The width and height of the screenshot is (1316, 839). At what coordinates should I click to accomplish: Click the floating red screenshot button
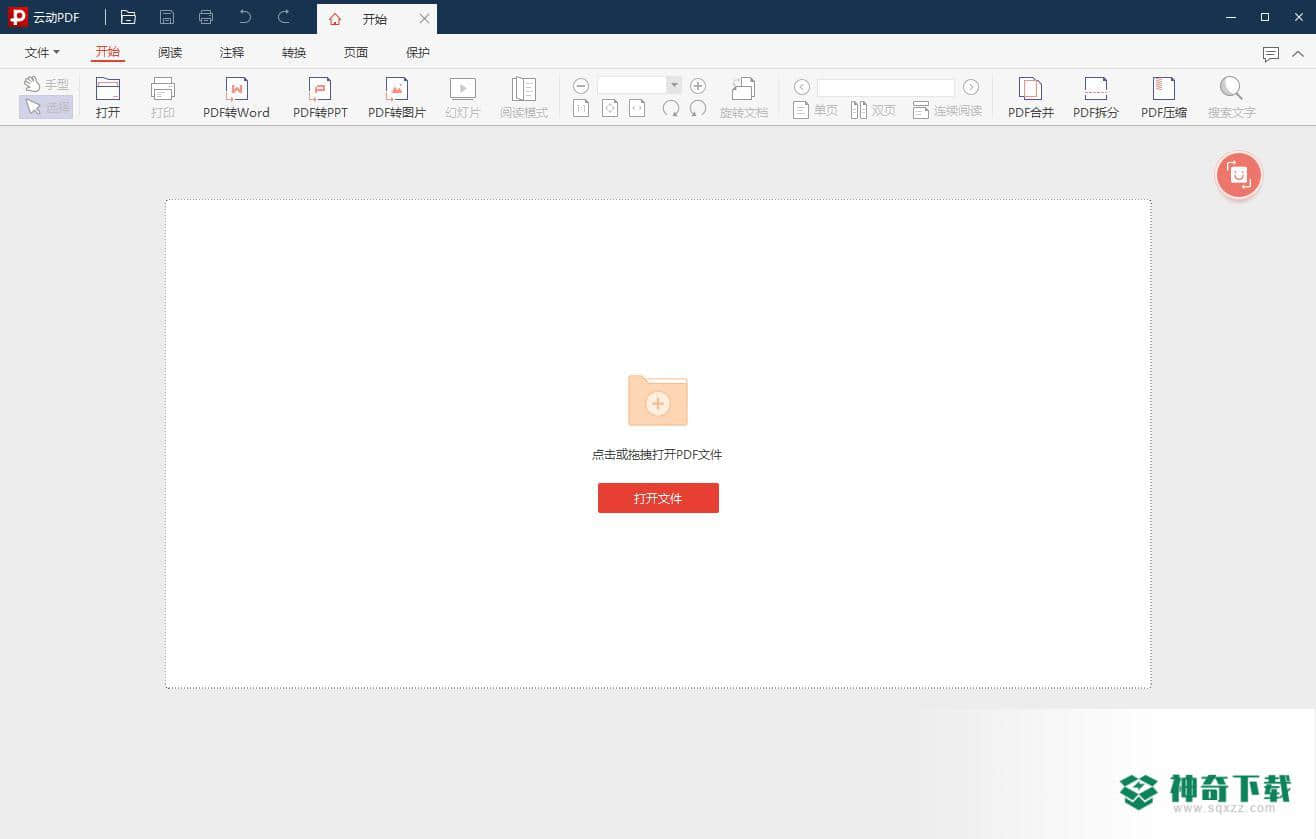click(x=1239, y=176)
